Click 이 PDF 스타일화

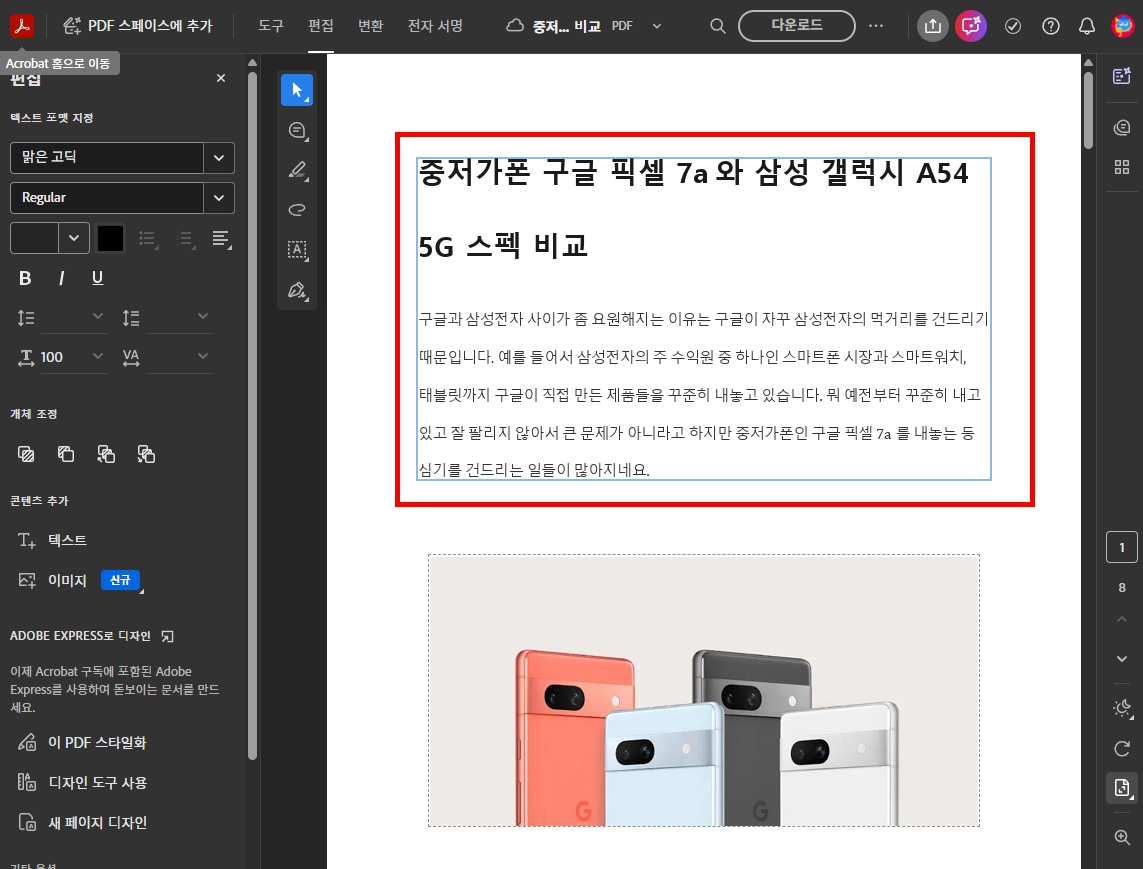click(x=82, y=742)
